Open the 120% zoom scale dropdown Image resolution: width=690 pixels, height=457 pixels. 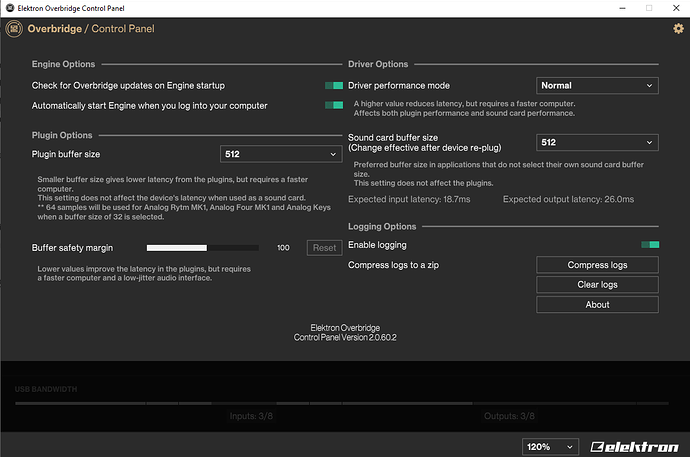[550, 447]
